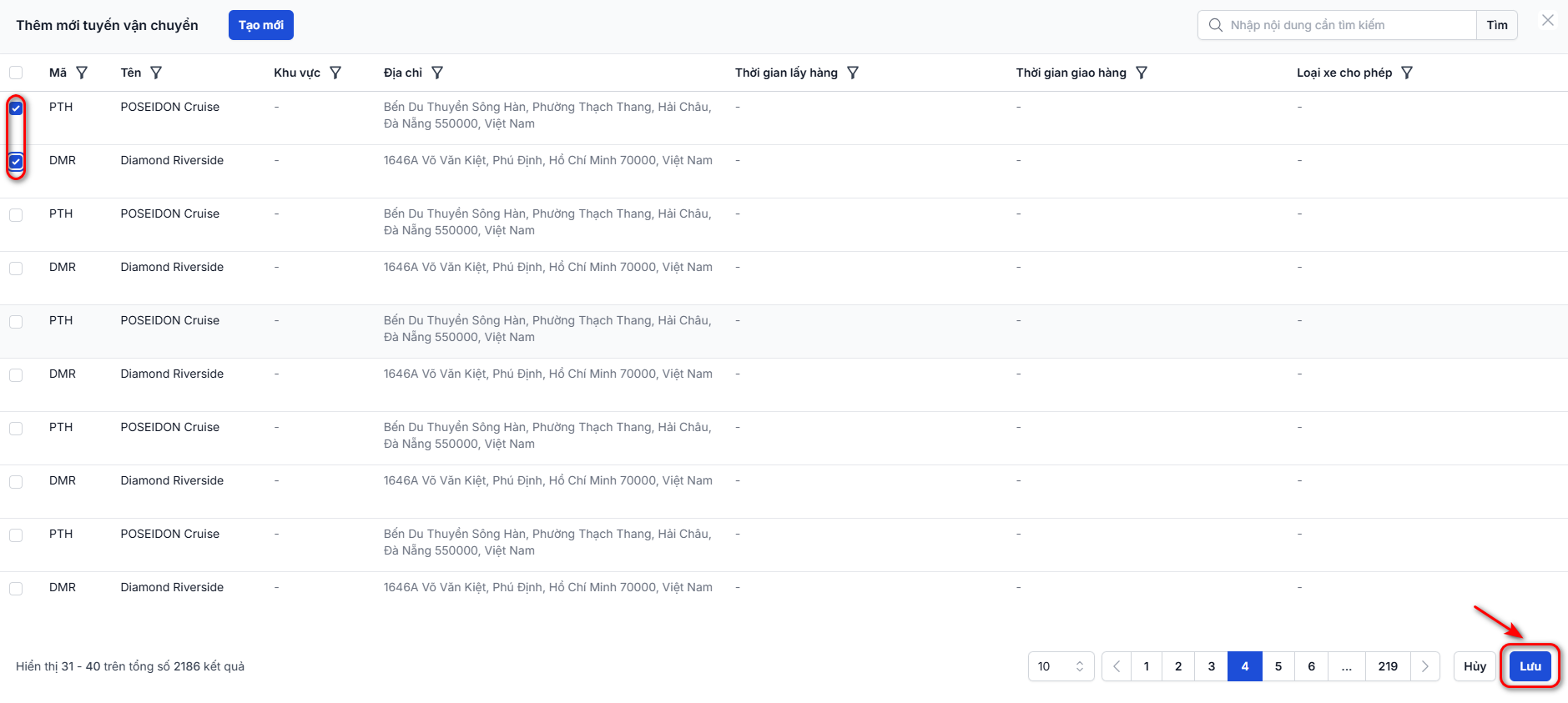The width and height of the screenshot is (1568, 703).
Task: Check the fourth PTH POSEIDON Cruise row
Action: 16,428
